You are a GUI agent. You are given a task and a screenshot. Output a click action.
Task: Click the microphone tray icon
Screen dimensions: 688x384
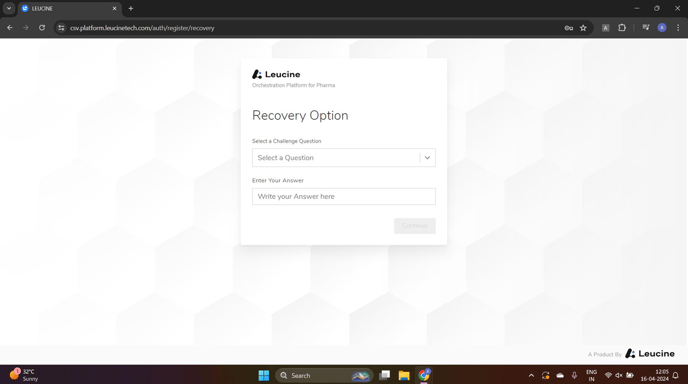tap(574, 375)
